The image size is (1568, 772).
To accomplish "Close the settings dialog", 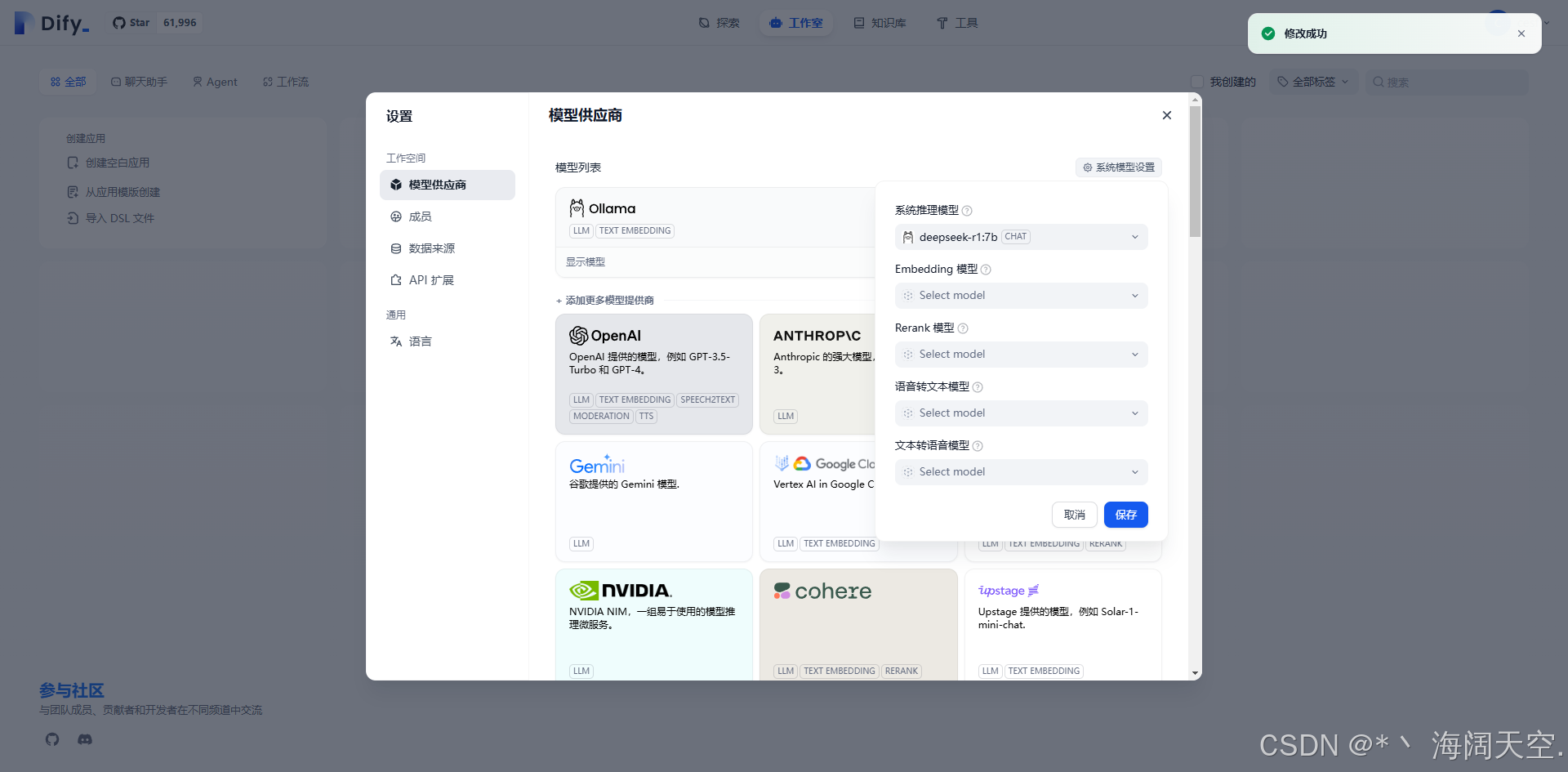I will [1167, 115].
